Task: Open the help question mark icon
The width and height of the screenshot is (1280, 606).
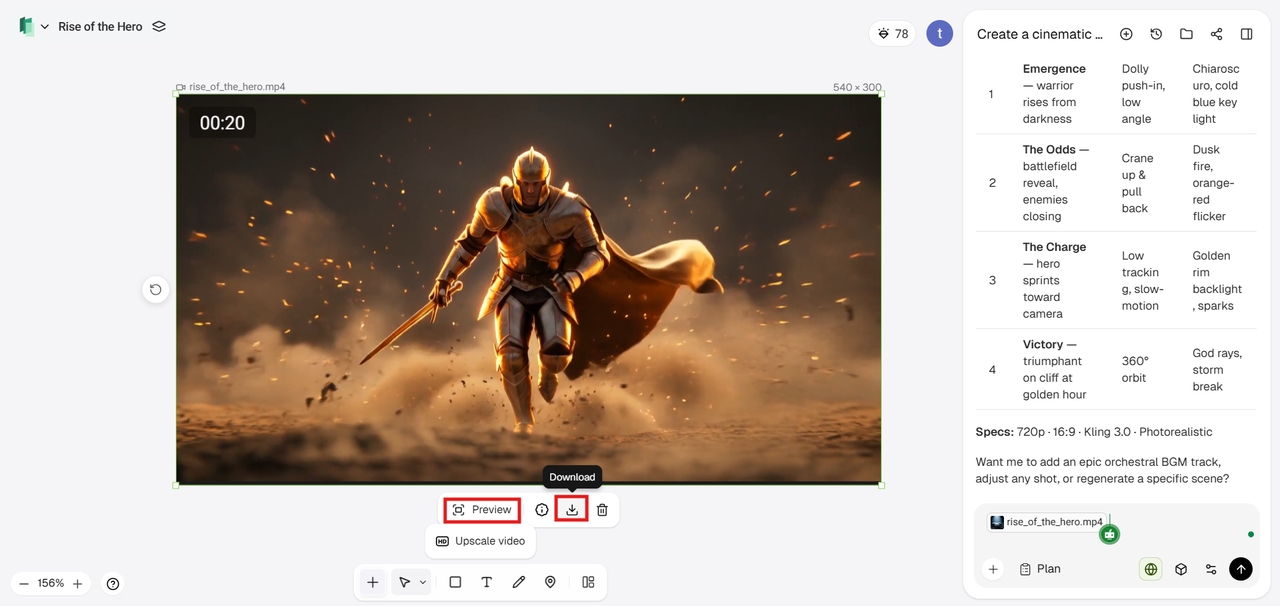Action: point(113,584)
